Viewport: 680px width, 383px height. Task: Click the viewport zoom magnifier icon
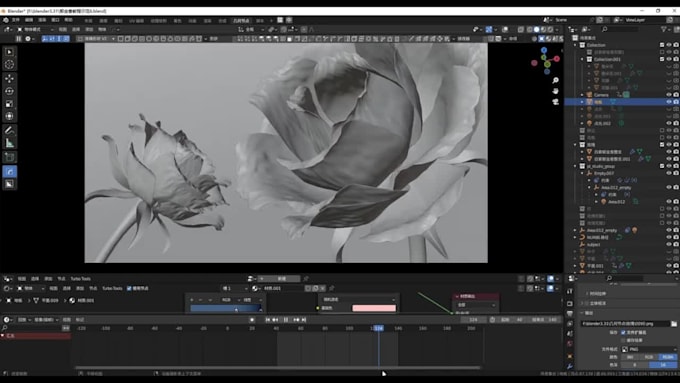[556, 80]
